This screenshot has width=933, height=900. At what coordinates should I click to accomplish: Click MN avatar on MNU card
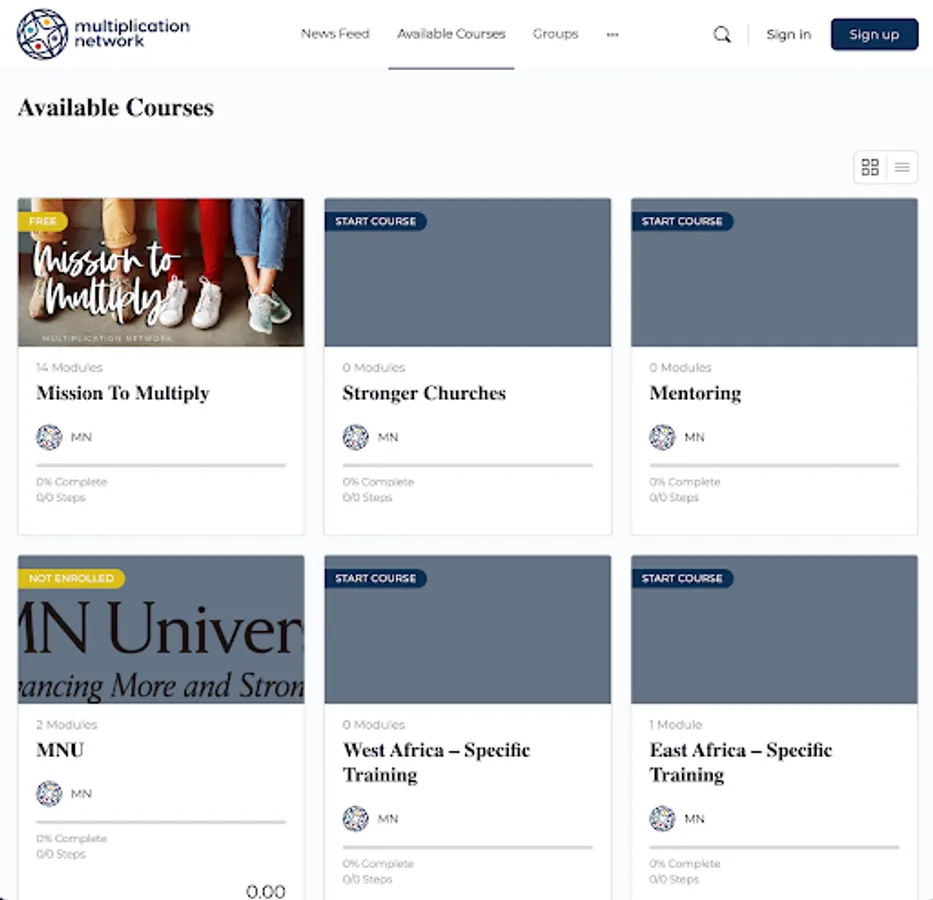(49, 794)
